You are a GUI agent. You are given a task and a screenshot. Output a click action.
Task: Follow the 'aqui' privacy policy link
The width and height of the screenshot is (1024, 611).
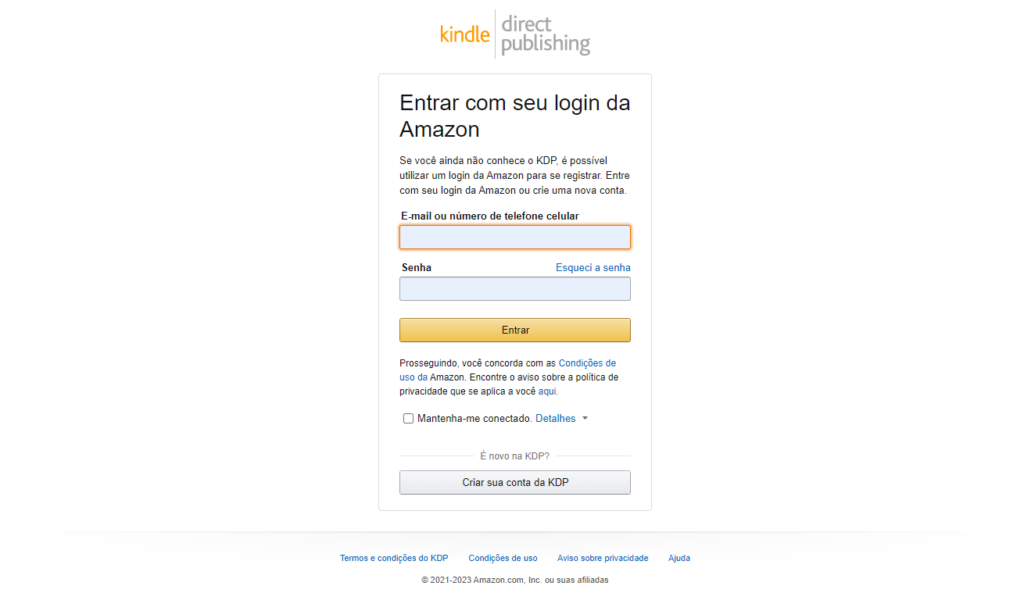click(x=547, y=392)
